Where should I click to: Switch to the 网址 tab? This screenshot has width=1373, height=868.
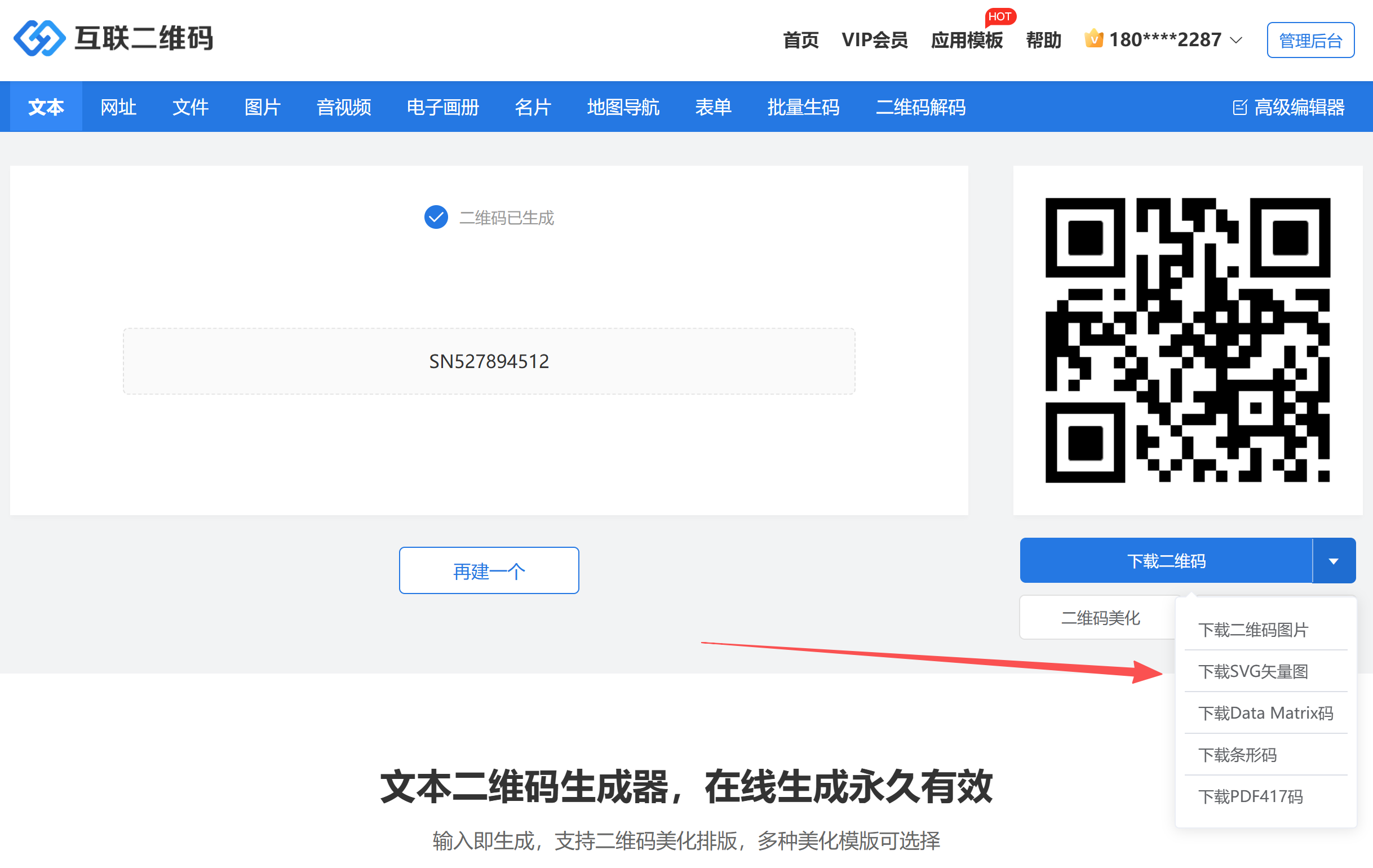click(118, 107)
